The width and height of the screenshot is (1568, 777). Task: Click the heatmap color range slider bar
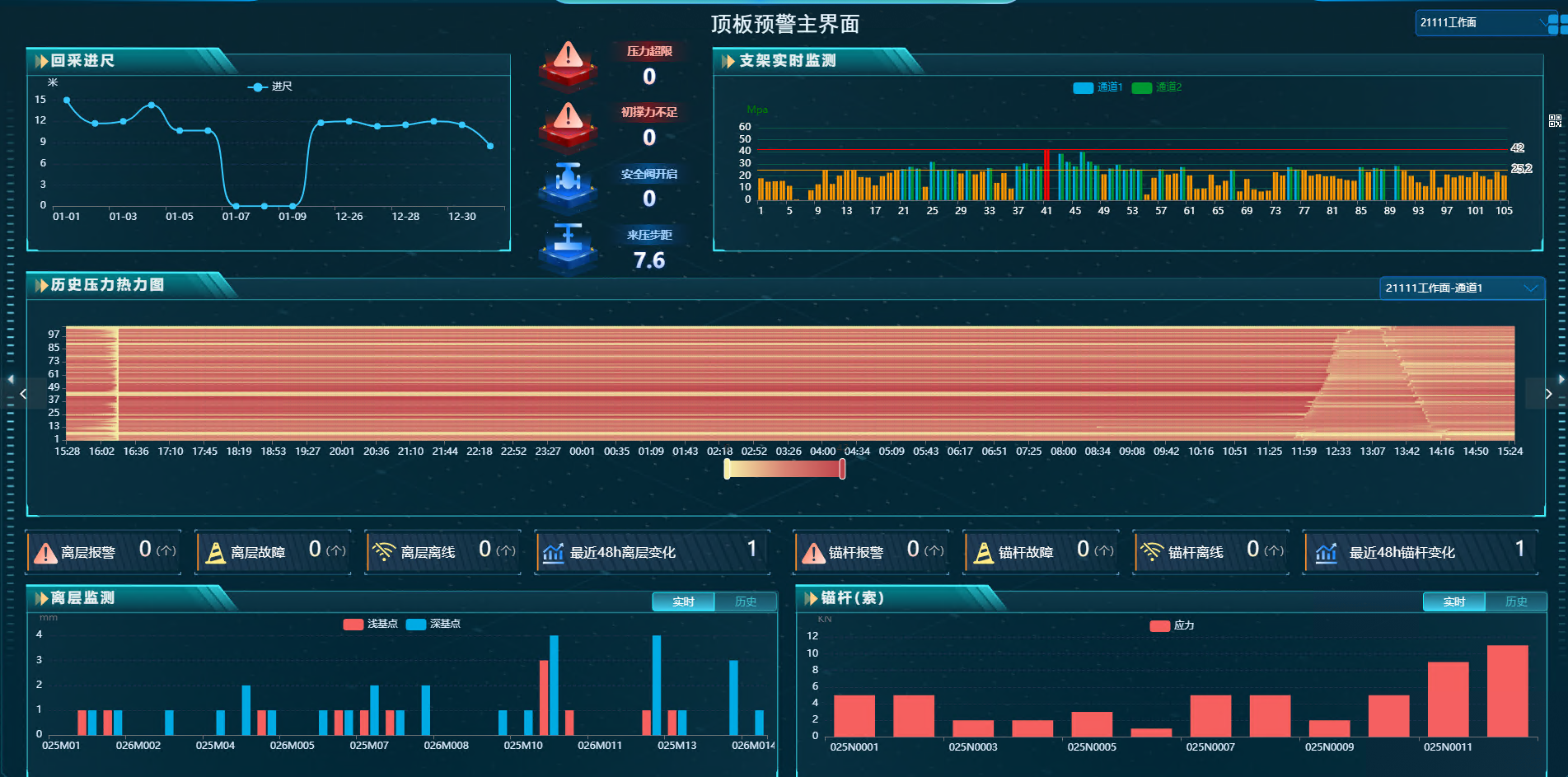[784, 469]
